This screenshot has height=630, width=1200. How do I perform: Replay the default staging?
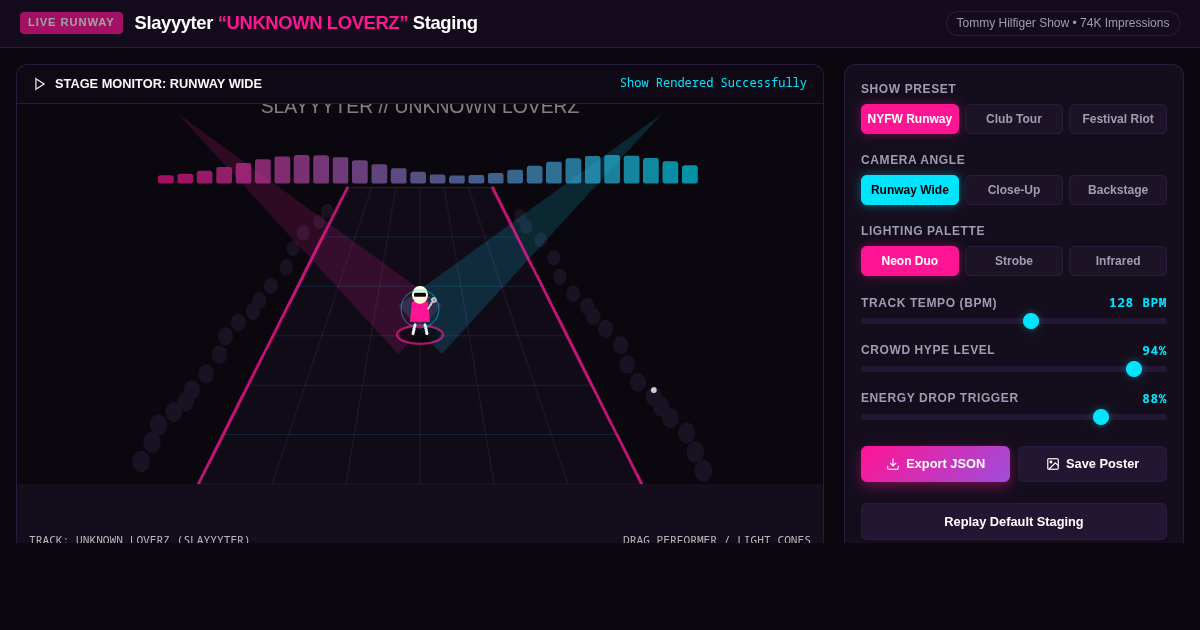(x=1014, y=521)
